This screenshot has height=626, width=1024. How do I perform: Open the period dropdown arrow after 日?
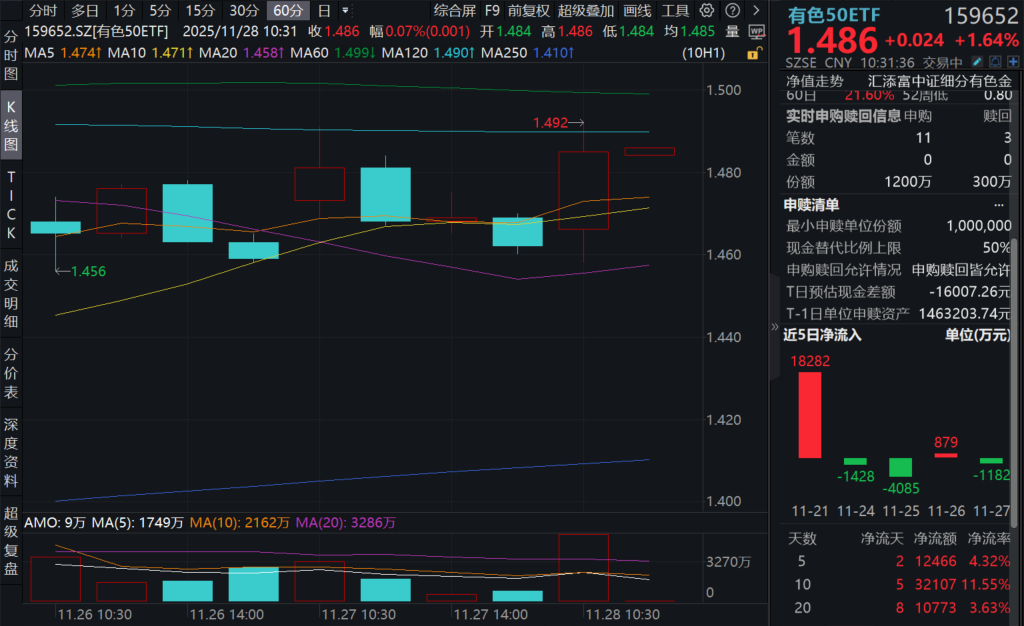pyautogui.click(x=345, y=11)
